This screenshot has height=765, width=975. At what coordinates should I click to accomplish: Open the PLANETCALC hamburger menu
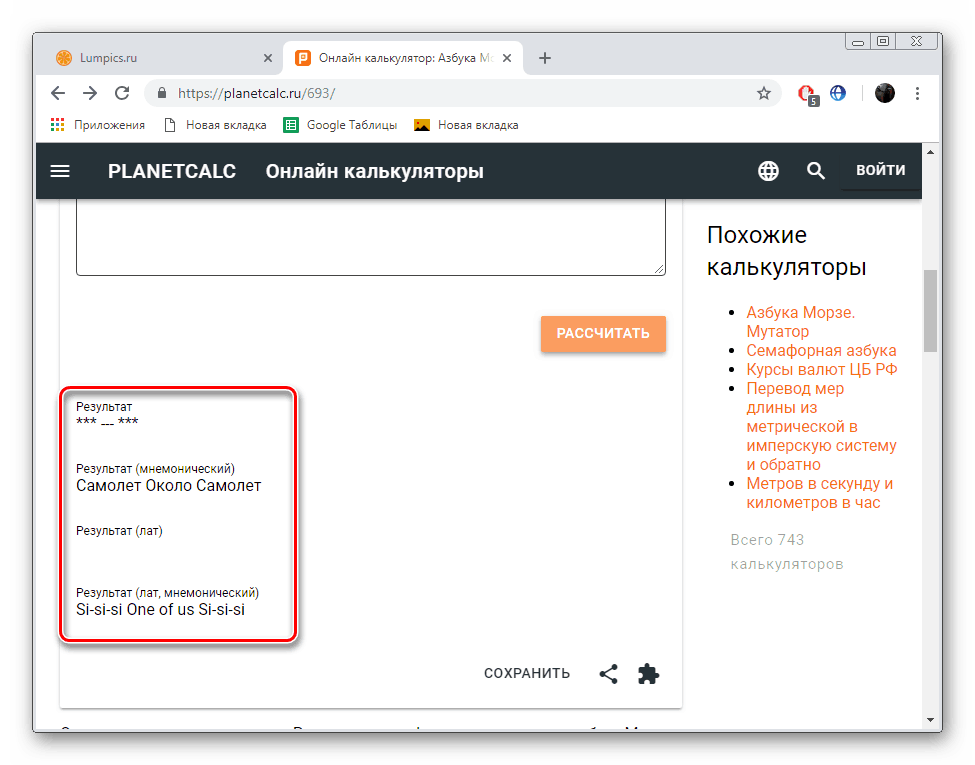point(60,171)
